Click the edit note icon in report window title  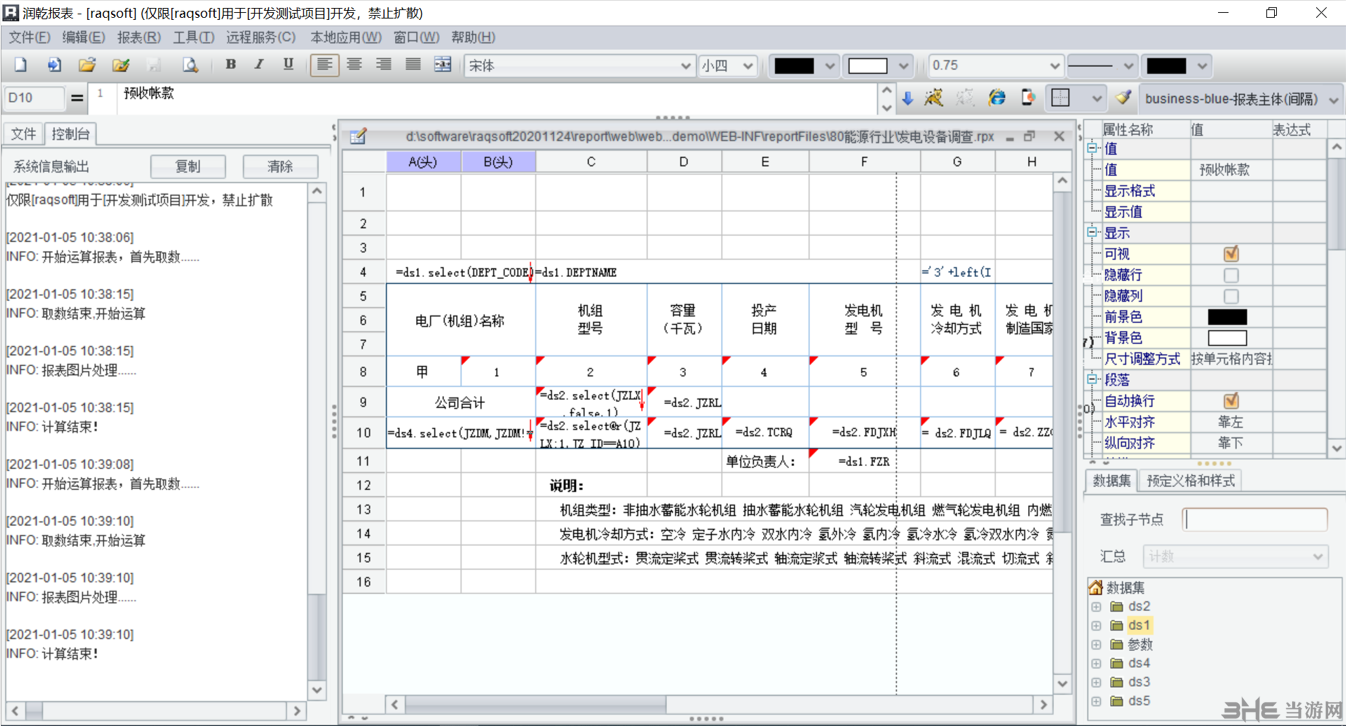[359, 136]
